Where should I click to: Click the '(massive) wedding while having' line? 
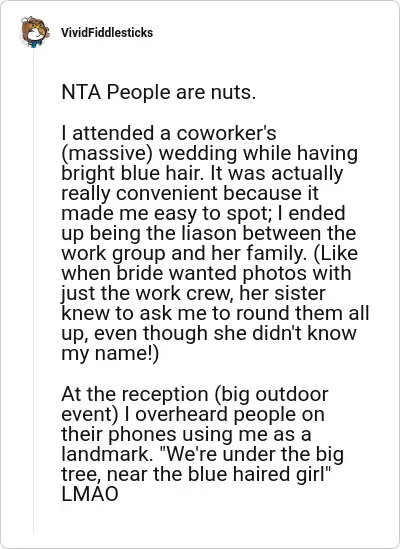209,154
